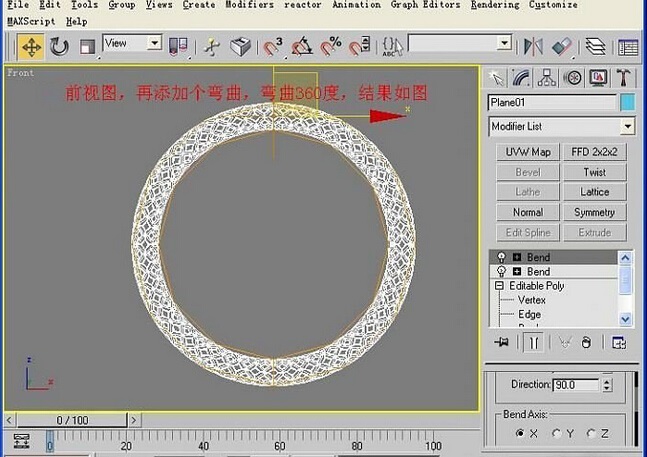
Task: Toggle the top Bend modifier lightbulb
Action: click(x=501, y=257)
